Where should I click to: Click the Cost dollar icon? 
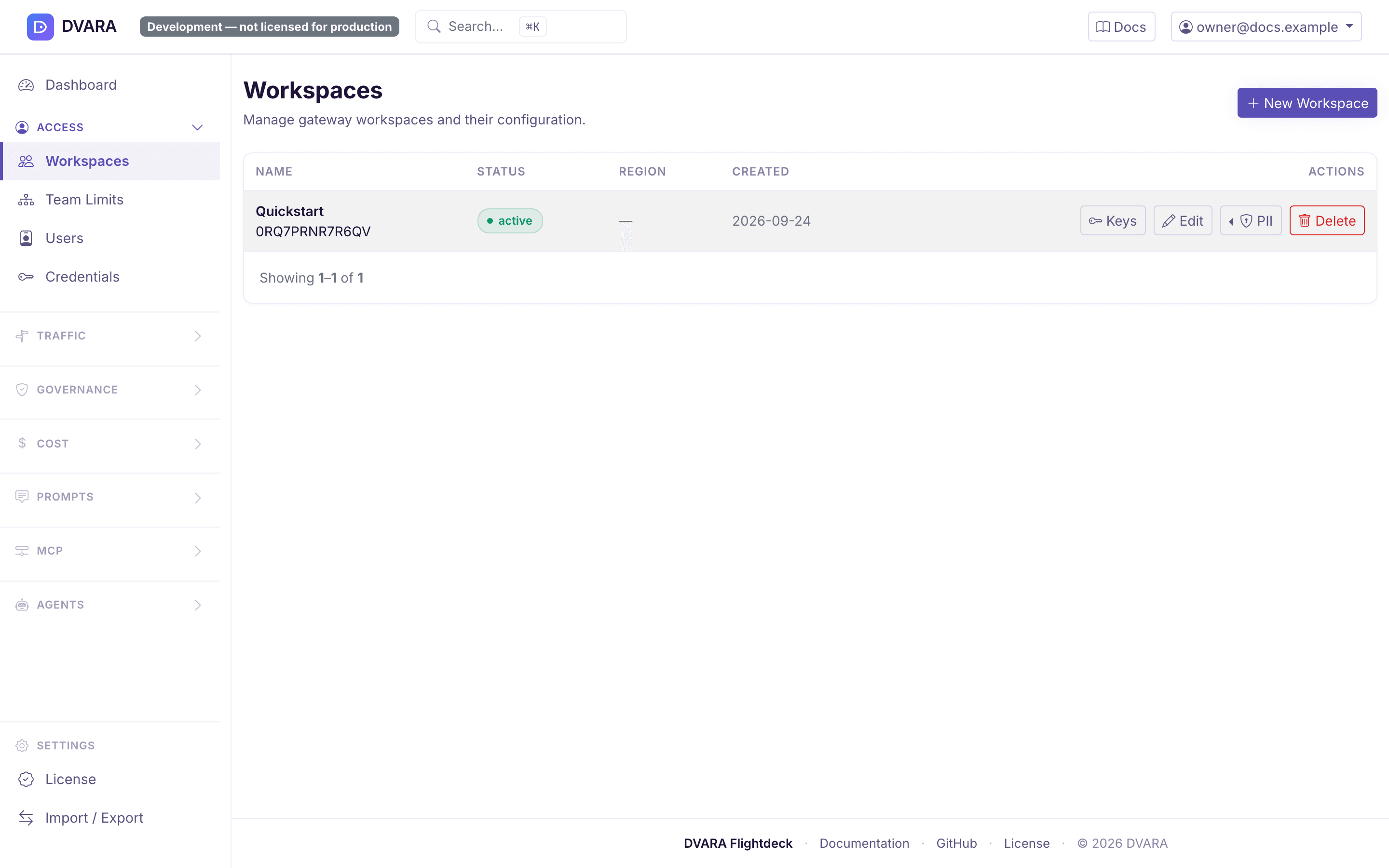pyautogui.click(x=22, y=443)
